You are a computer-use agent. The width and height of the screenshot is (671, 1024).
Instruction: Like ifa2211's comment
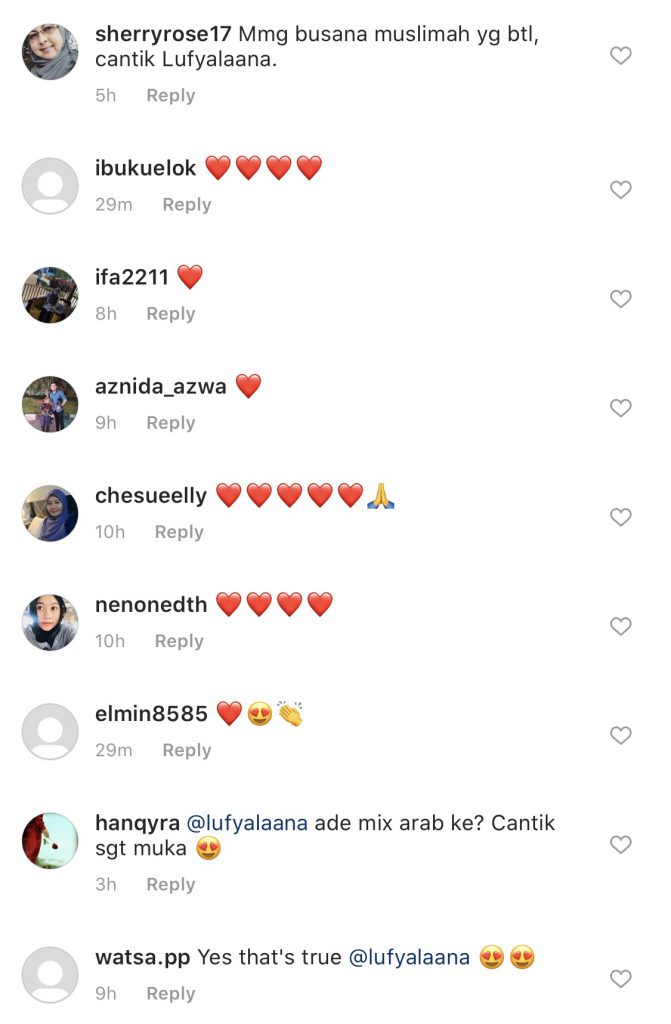tap(620, 298)
